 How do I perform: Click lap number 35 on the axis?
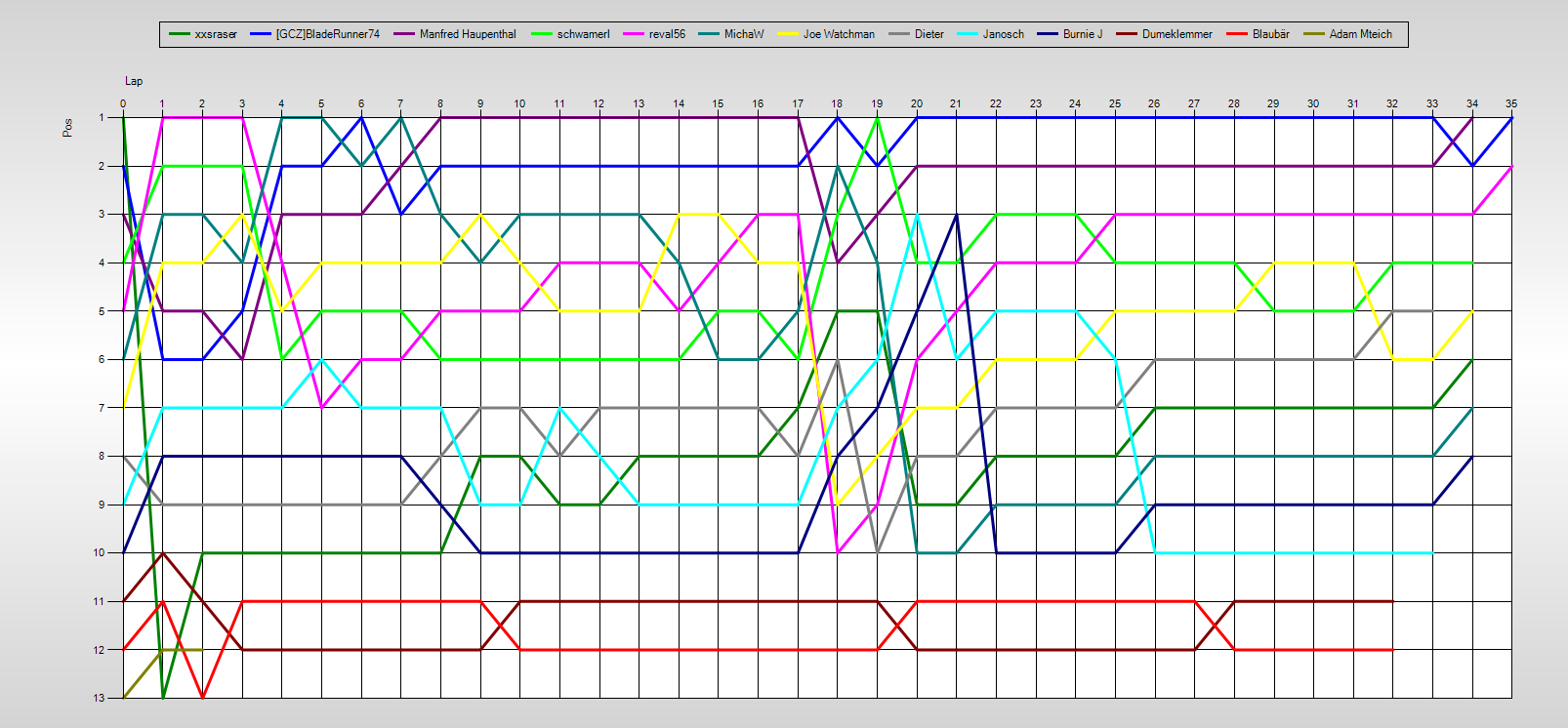1511,103
